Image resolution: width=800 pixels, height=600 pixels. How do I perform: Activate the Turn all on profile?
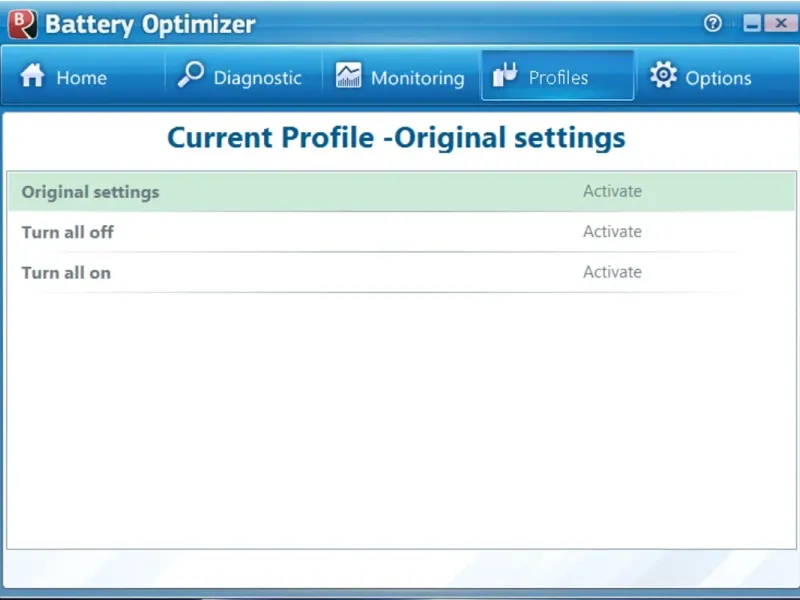(x=612, y=272)
